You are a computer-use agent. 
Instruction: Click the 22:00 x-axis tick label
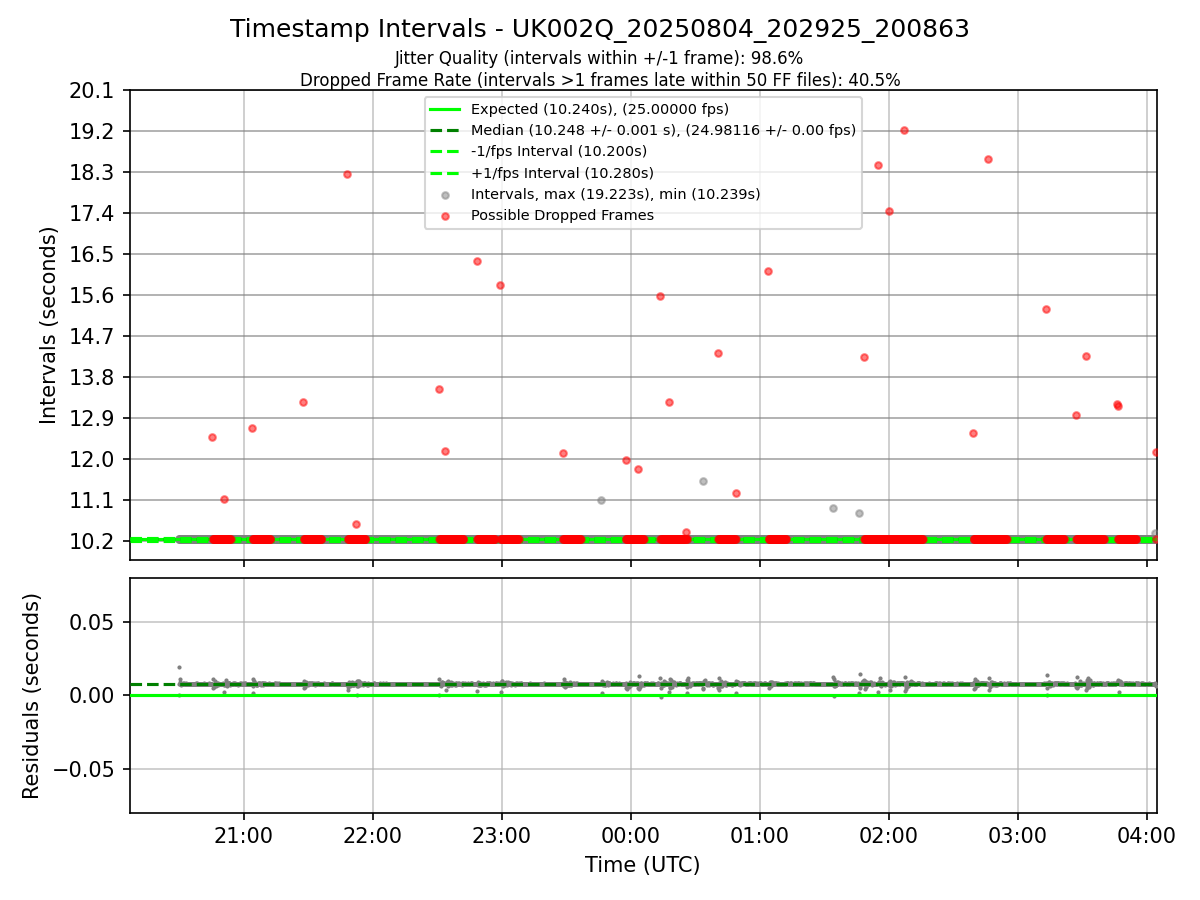[373, 835]
